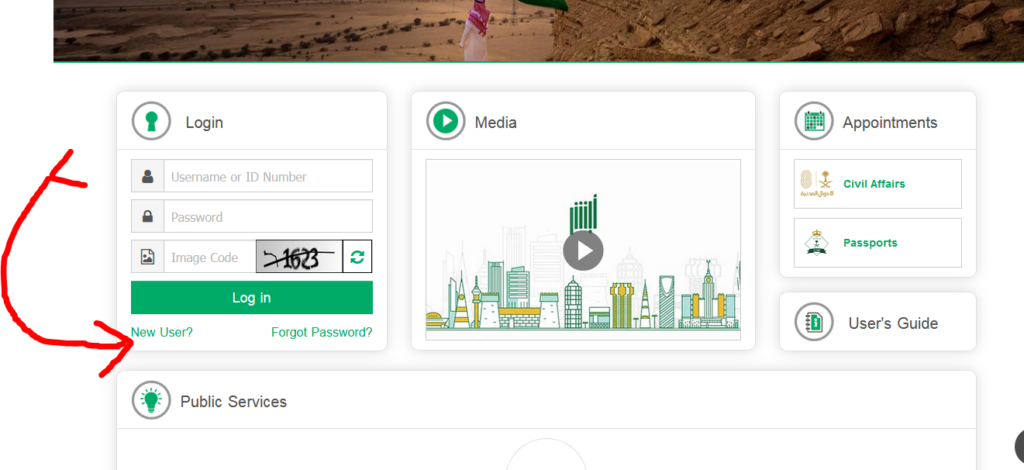Open the User's Guide card
The height and width of the screenshot is (470, 1024).
click(878, 322)
